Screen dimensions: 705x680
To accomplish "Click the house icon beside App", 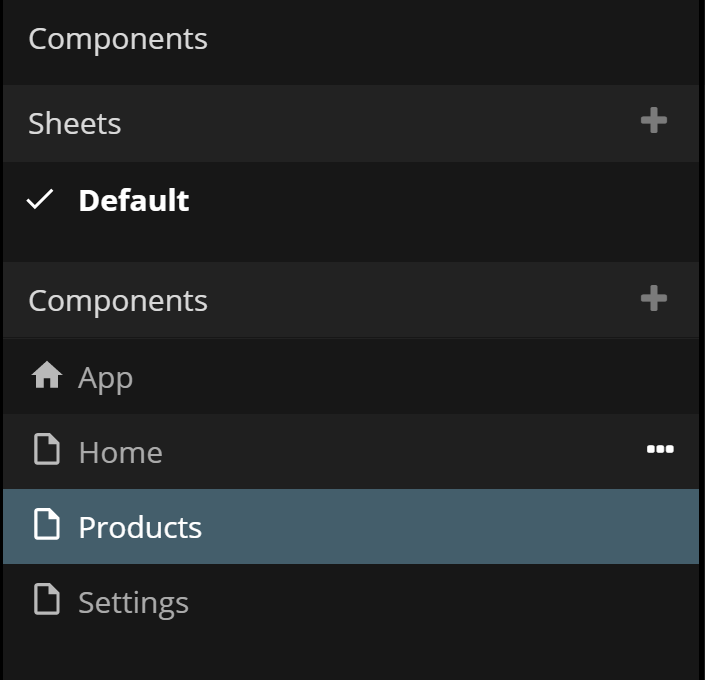I will (x=47, y=376).
